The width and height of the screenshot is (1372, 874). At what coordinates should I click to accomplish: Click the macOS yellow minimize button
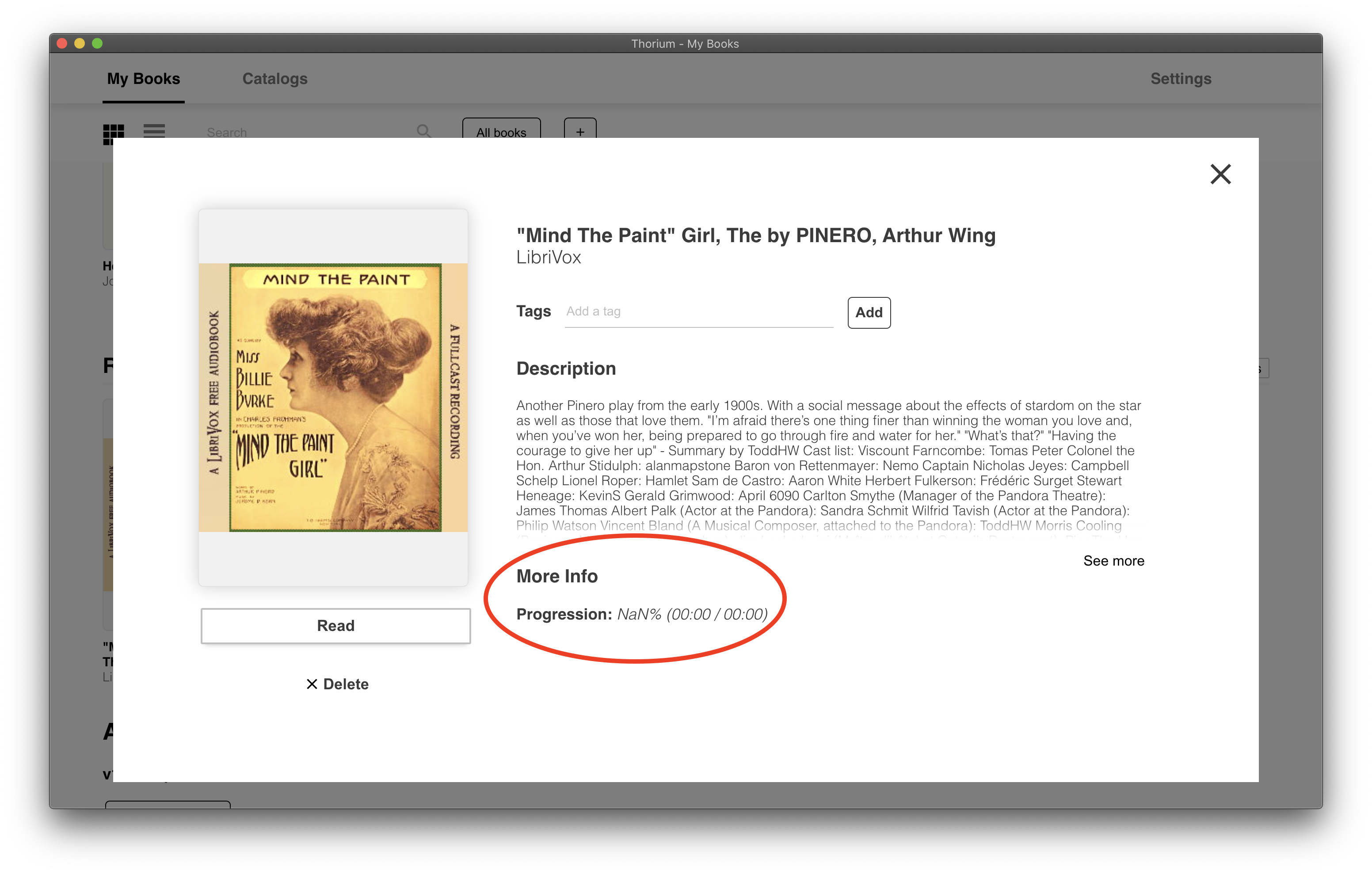coord(80,43)
